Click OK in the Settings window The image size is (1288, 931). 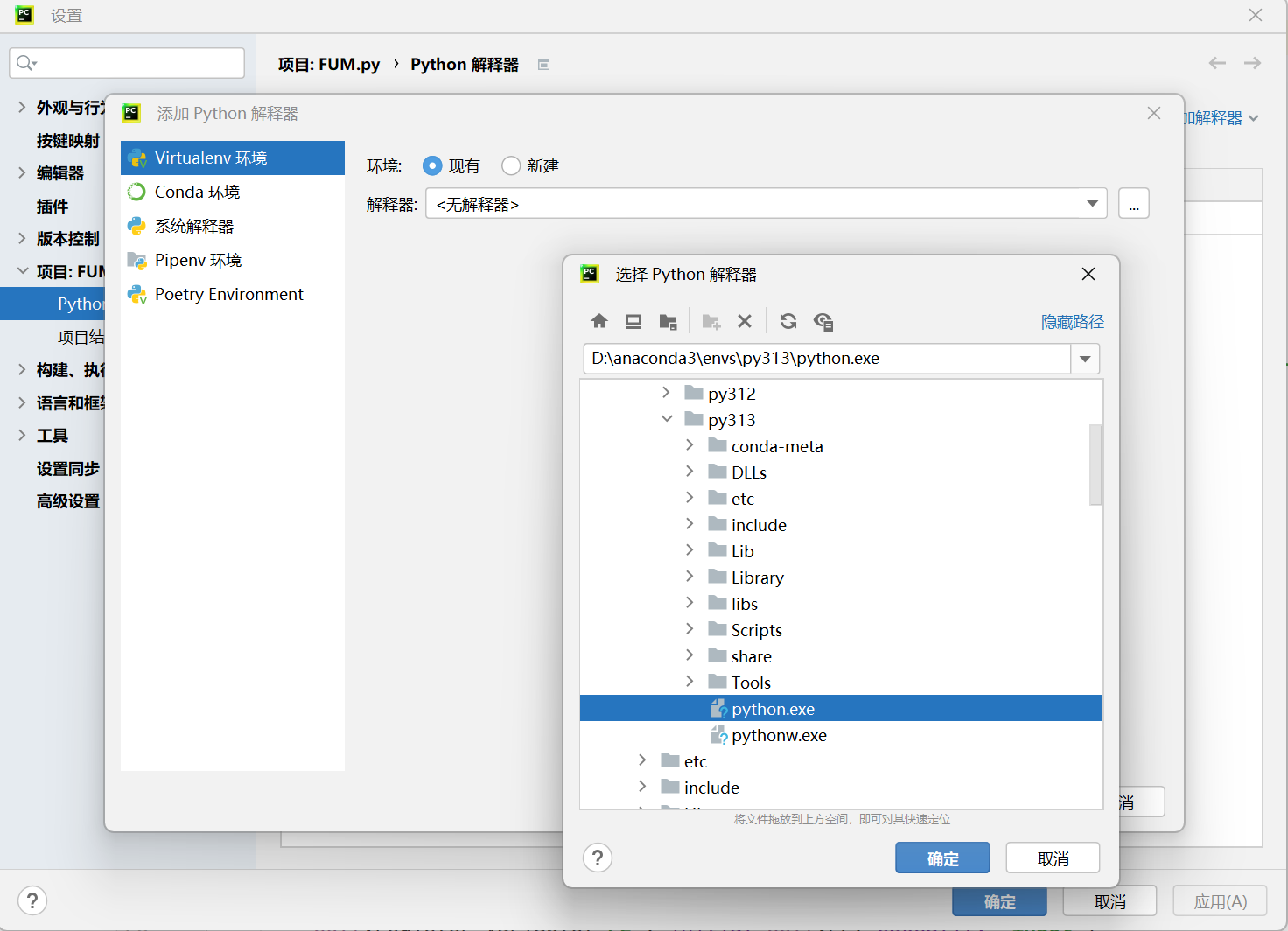coord(999,901)
